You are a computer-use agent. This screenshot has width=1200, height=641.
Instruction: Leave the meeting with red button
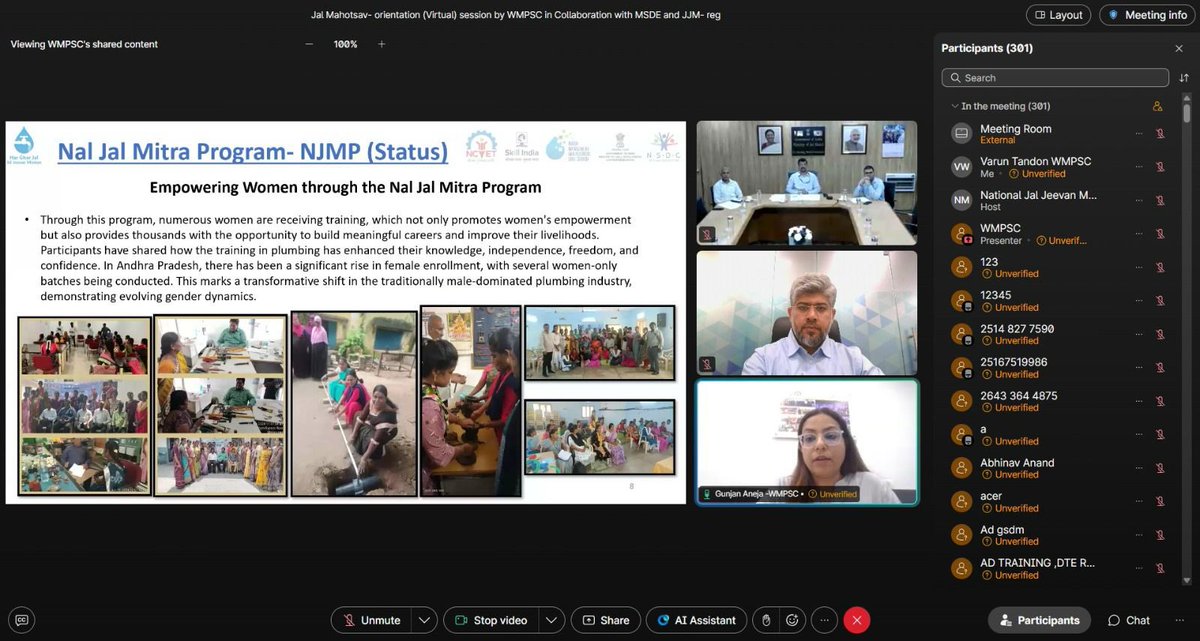pyautogui.click(x=857, y=620)
